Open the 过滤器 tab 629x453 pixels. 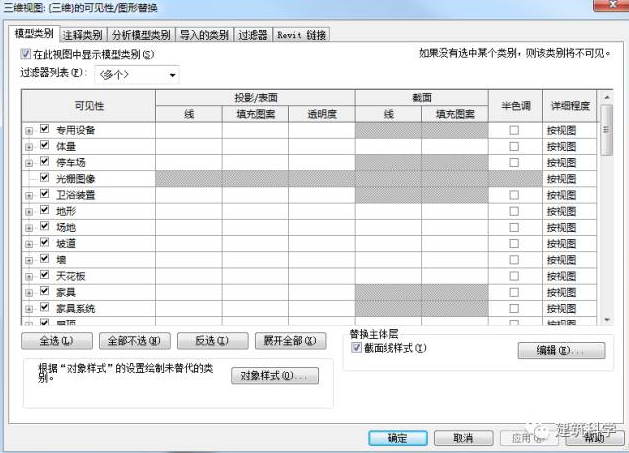coord(253,35)
